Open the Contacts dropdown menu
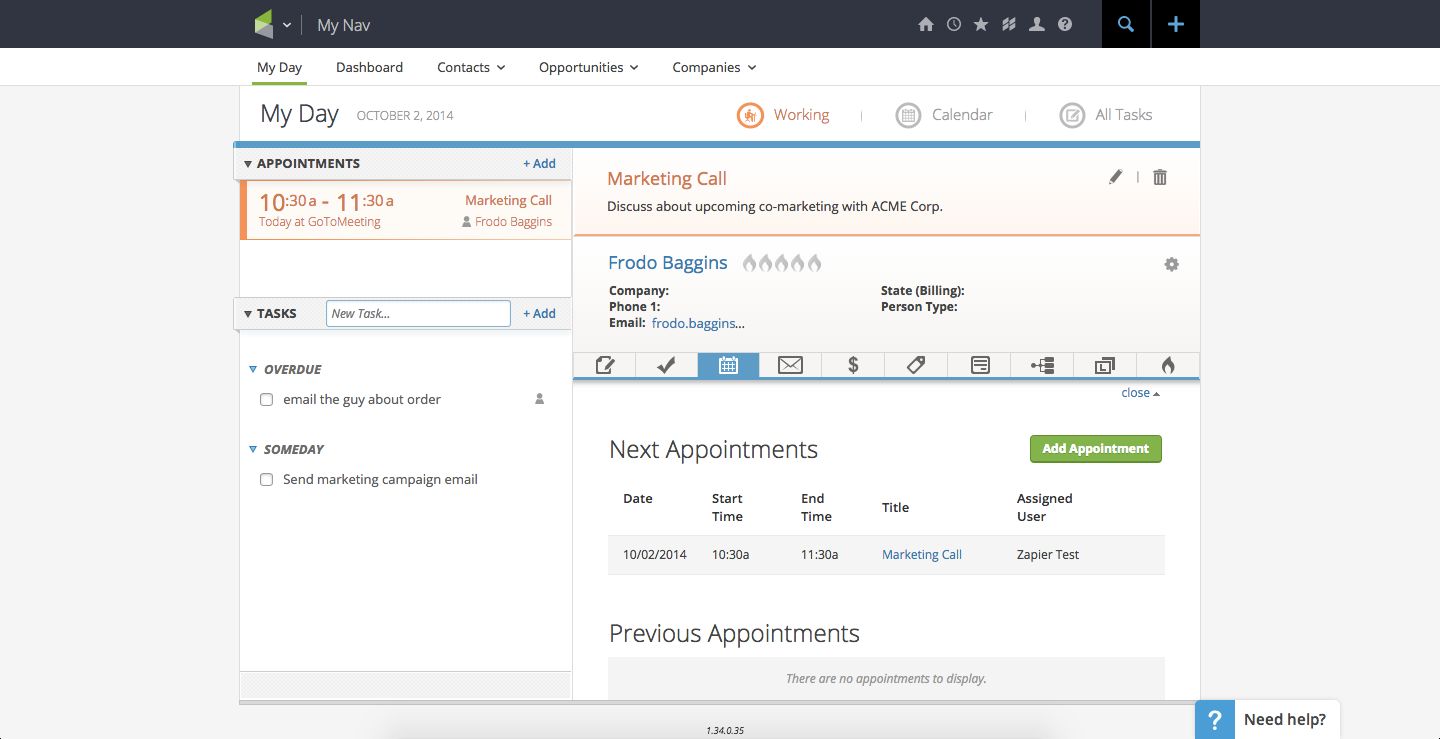1440x739 pixels. coord(471,67)
